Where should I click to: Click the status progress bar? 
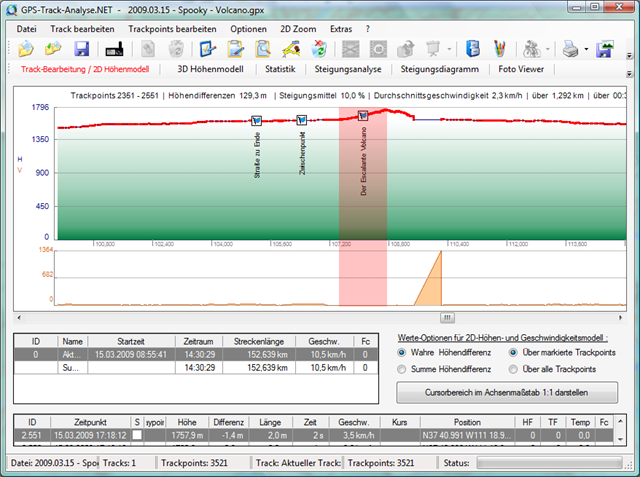click(550, 463)
